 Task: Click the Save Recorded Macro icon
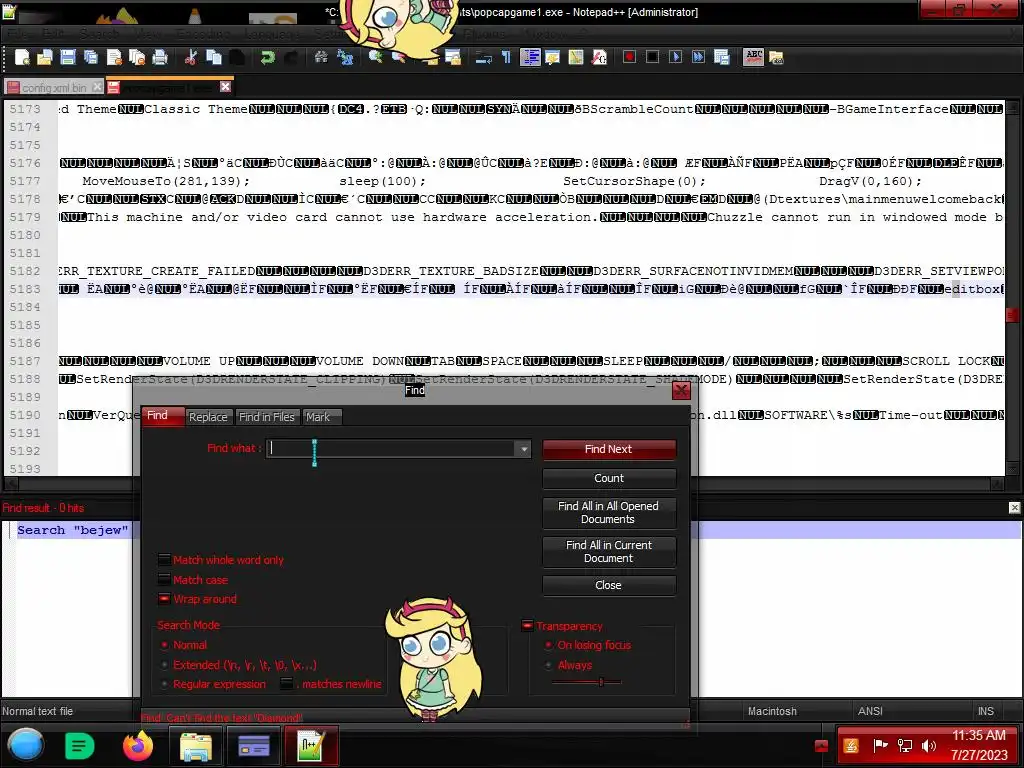pyautogui.click(x=722, y=57)
